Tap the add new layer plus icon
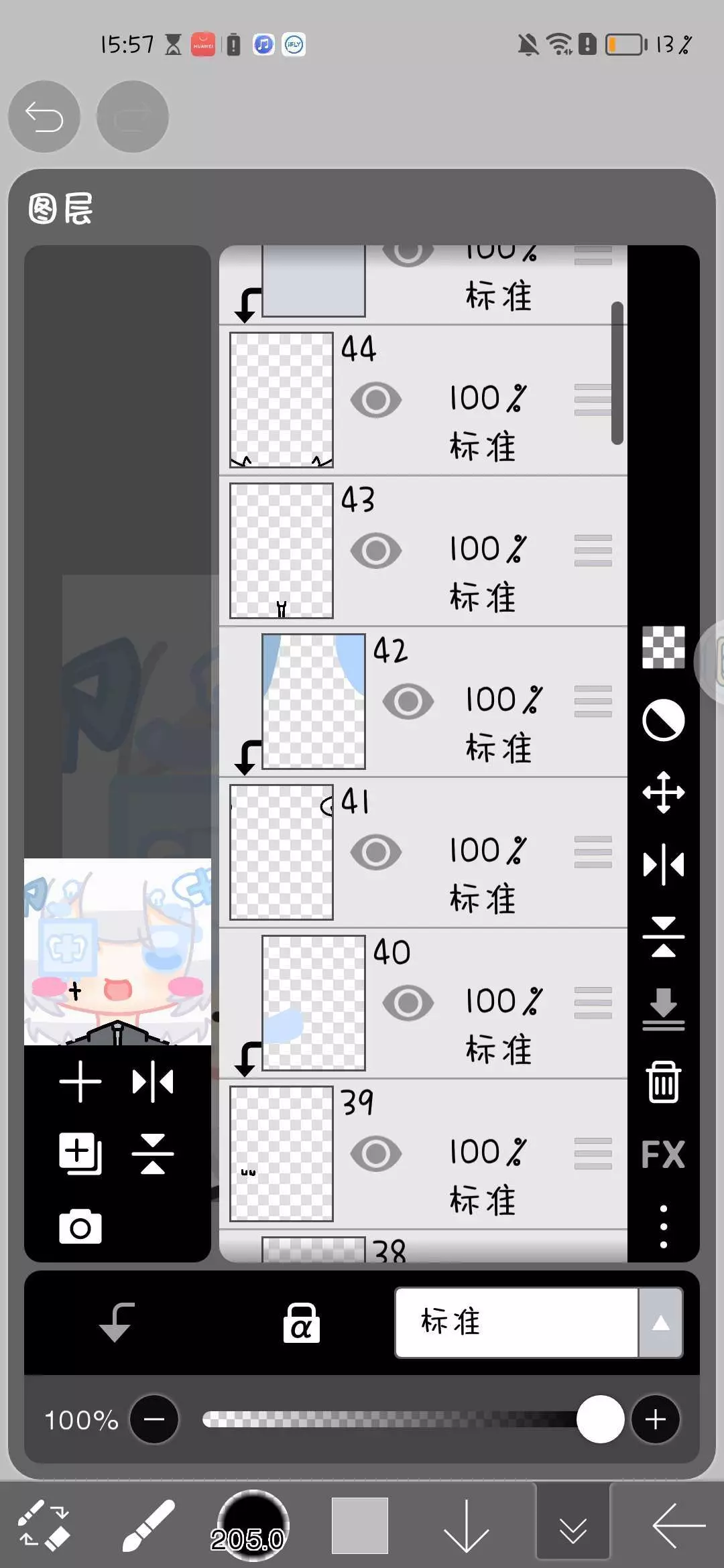 (x=80, y=1082)
